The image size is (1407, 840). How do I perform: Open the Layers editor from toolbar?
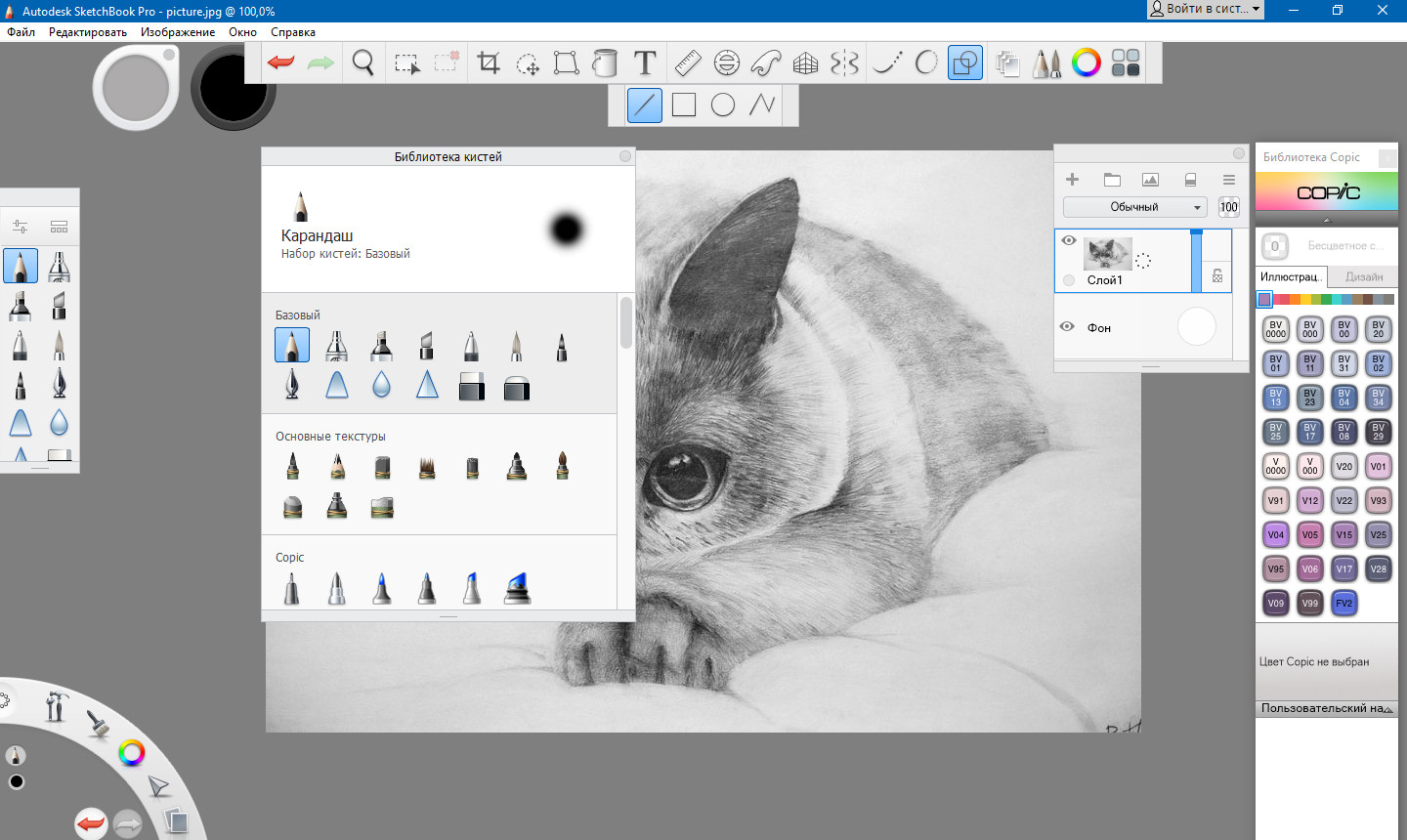(1007, 63)
